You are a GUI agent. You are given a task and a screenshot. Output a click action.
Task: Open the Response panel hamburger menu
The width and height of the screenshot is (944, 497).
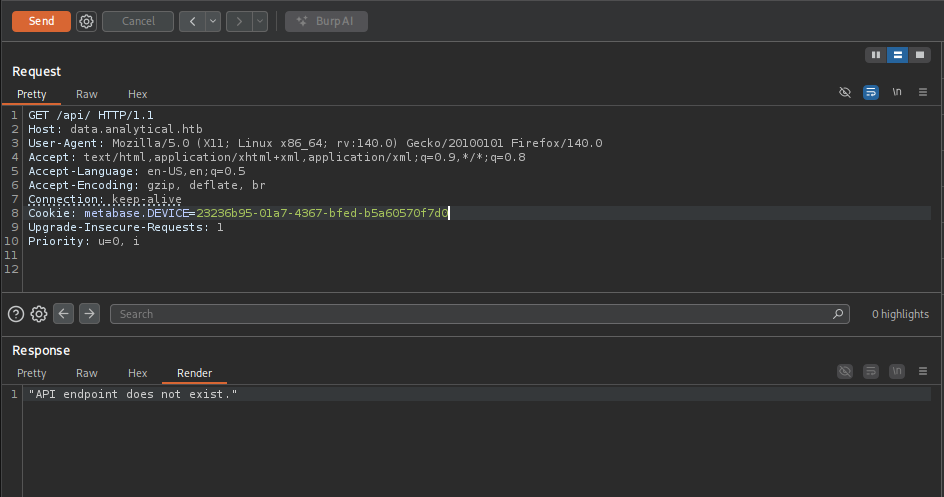pos(923,371)
